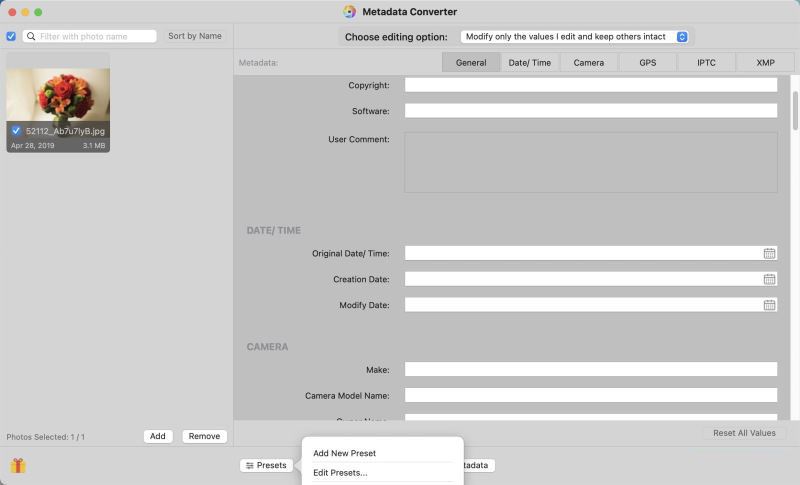
Task: Click the Remove button
Action: (x=204, y=436)
